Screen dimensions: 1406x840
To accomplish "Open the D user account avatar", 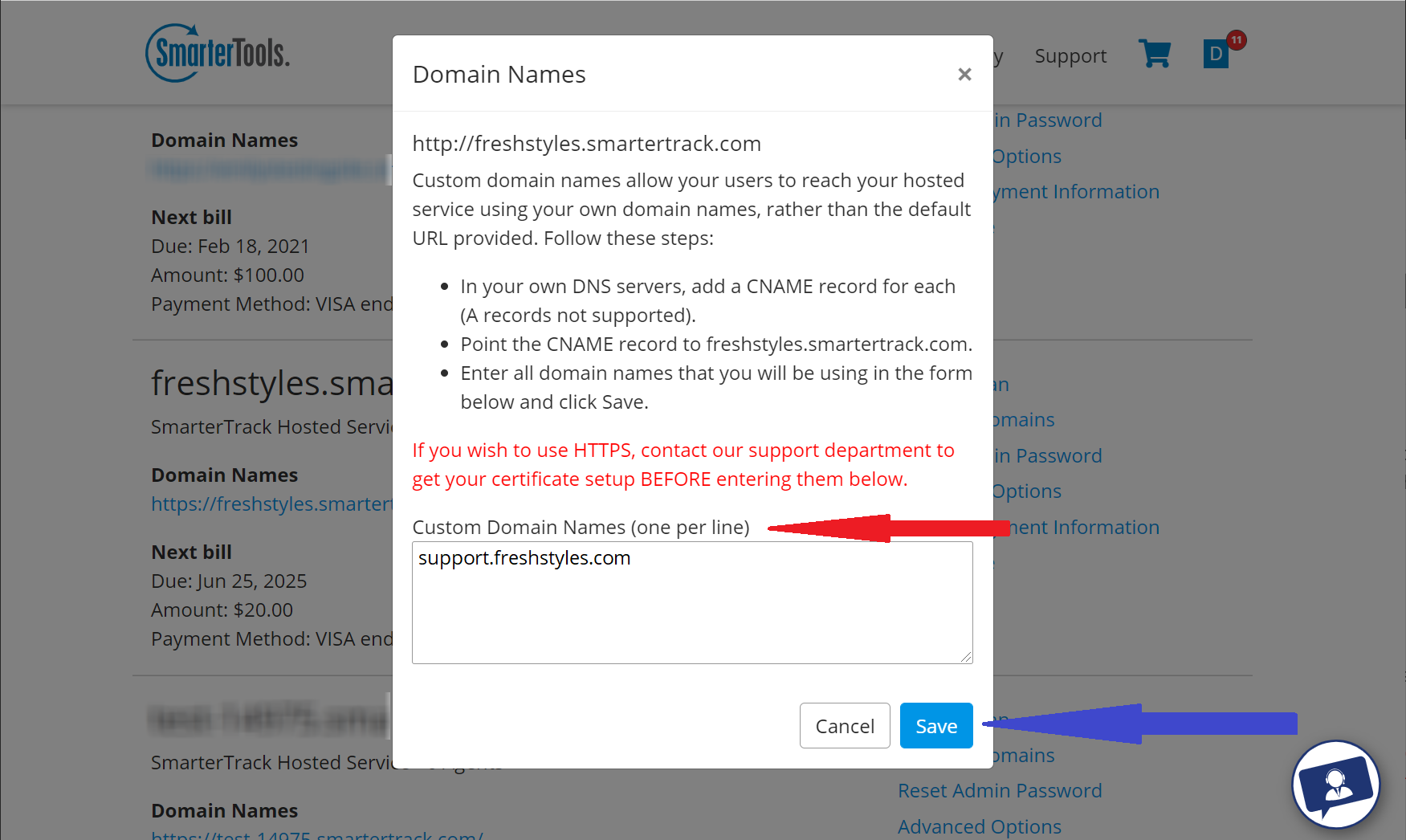I will pyautogui.click(x=1216, y=55).
